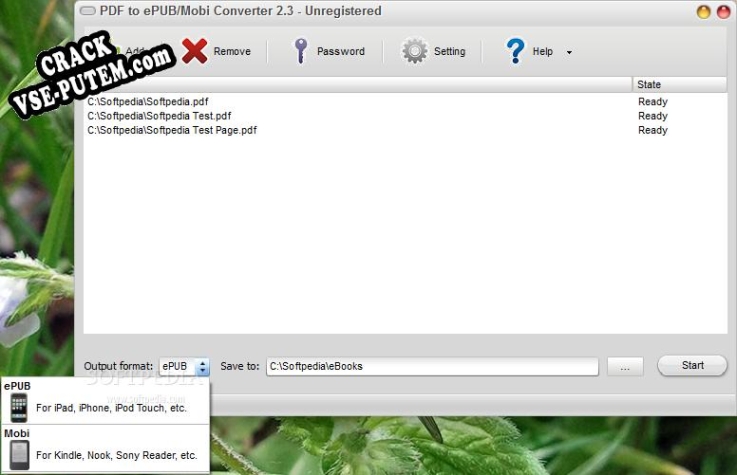Select row C:\Softpedia\Softpedia.pdf
This screenshot has width=737, height=475.
pos(405,101)
